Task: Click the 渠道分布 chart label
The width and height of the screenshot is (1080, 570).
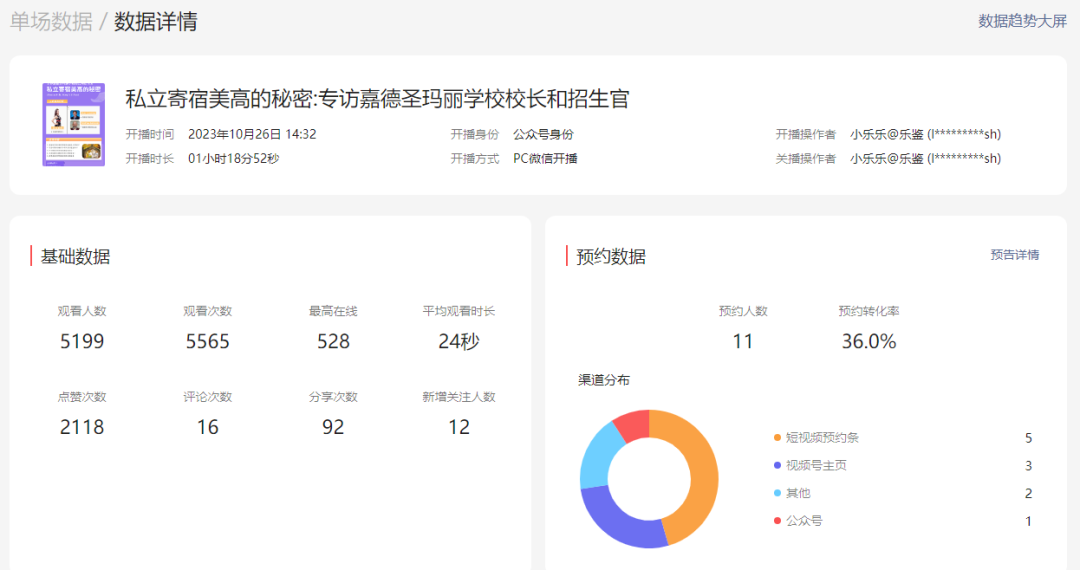Action: click(603, 380)
